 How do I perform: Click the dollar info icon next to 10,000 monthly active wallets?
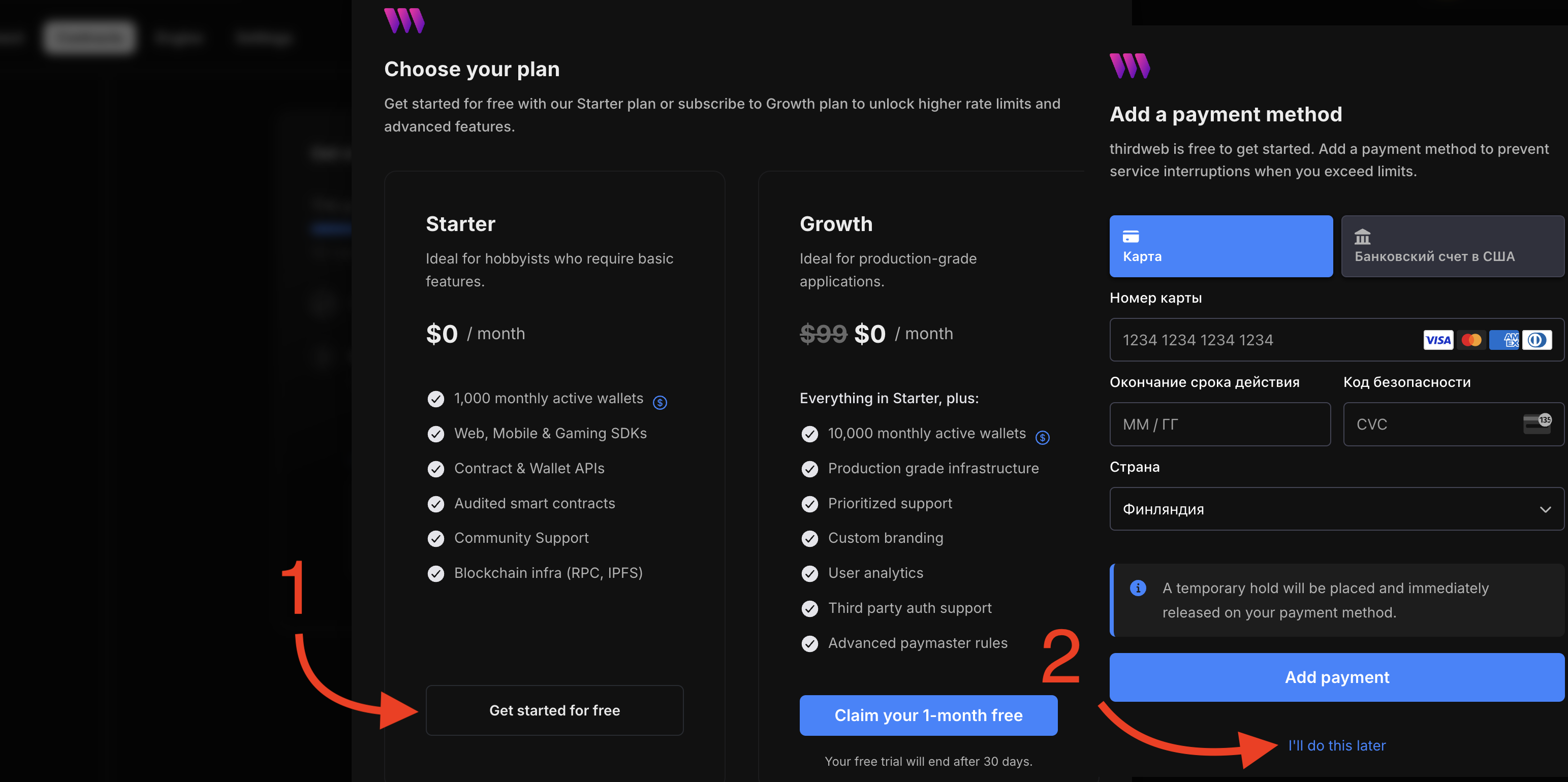1042,438
